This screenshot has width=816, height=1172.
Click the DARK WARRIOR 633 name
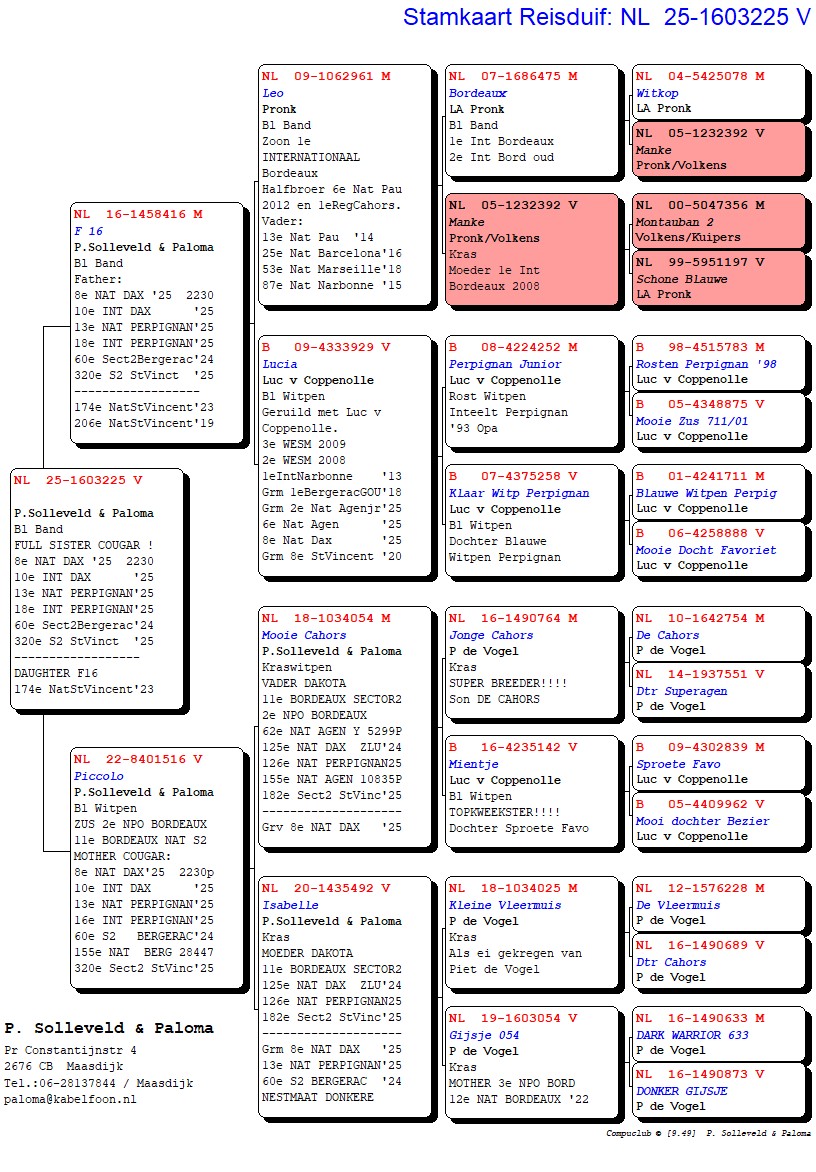point(691,1035)
